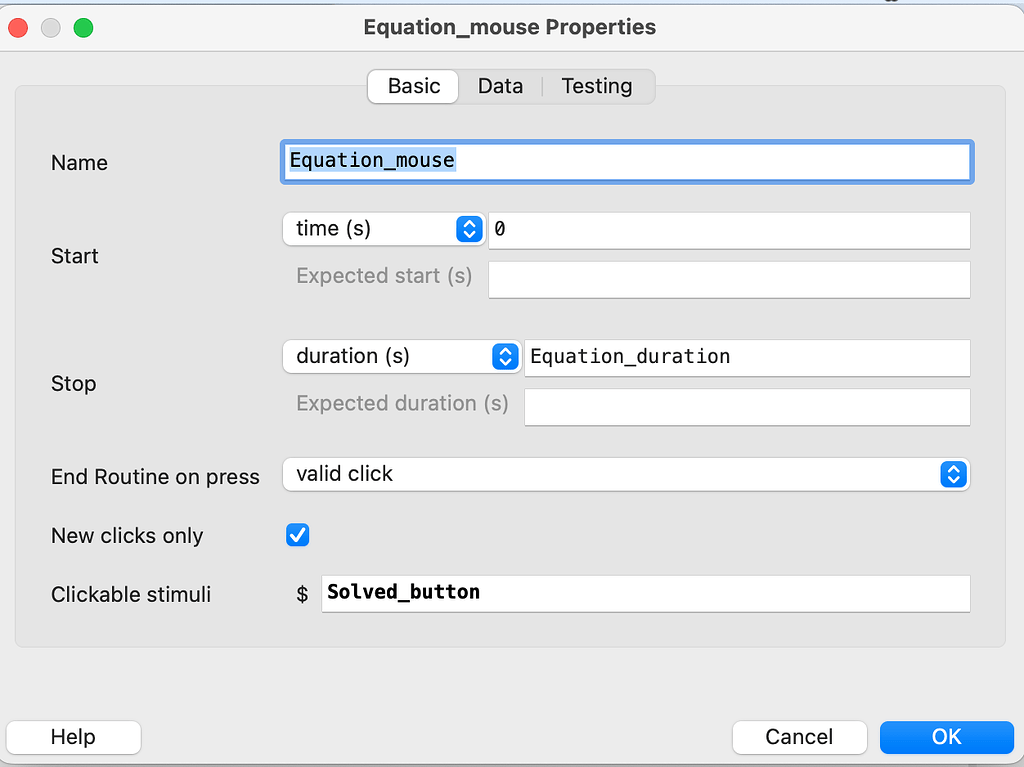Image resolution: width=1024 pixels, height=767 pixels.
Task: Click the Expected duration (s) field
Action: click(x=747, y=407)
